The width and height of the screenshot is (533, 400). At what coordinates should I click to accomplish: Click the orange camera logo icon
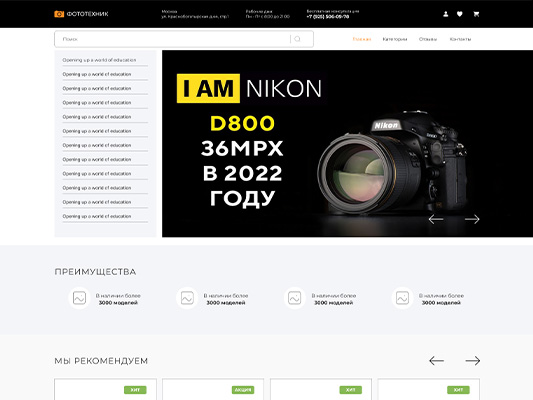click(59, 14)
